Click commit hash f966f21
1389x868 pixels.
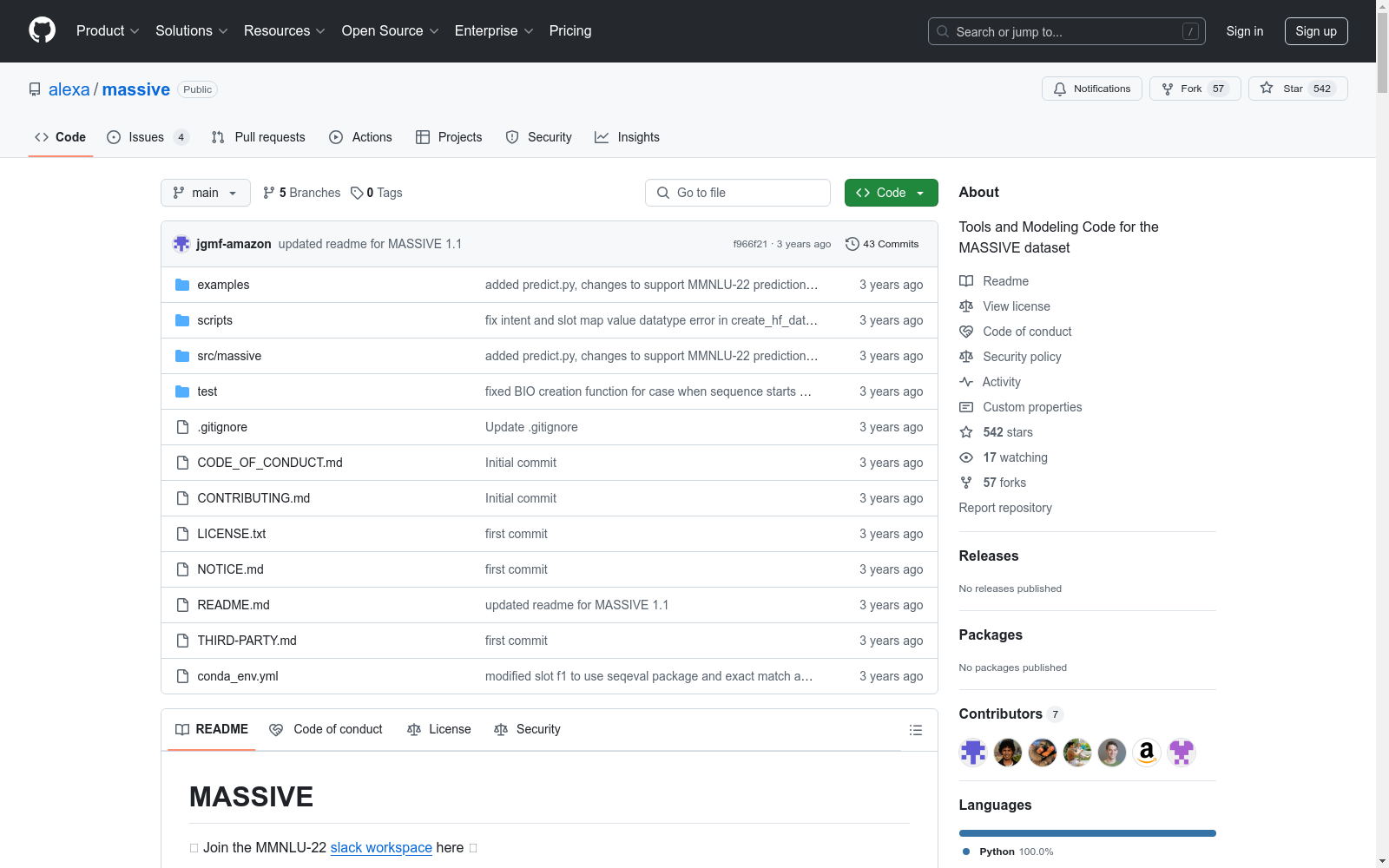point(750,244)
